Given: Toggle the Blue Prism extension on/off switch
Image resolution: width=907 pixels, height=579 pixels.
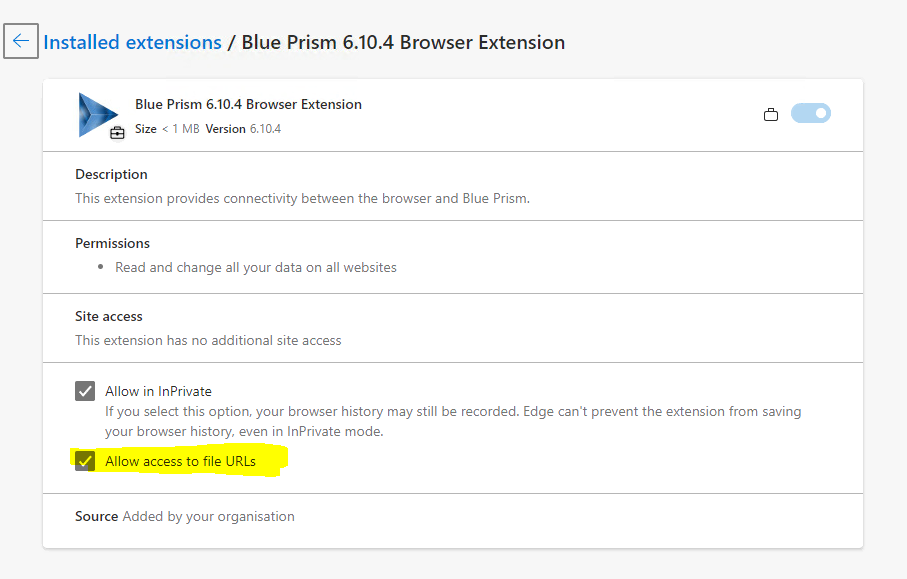Looking at the screenshot, I should pos(810,114).
